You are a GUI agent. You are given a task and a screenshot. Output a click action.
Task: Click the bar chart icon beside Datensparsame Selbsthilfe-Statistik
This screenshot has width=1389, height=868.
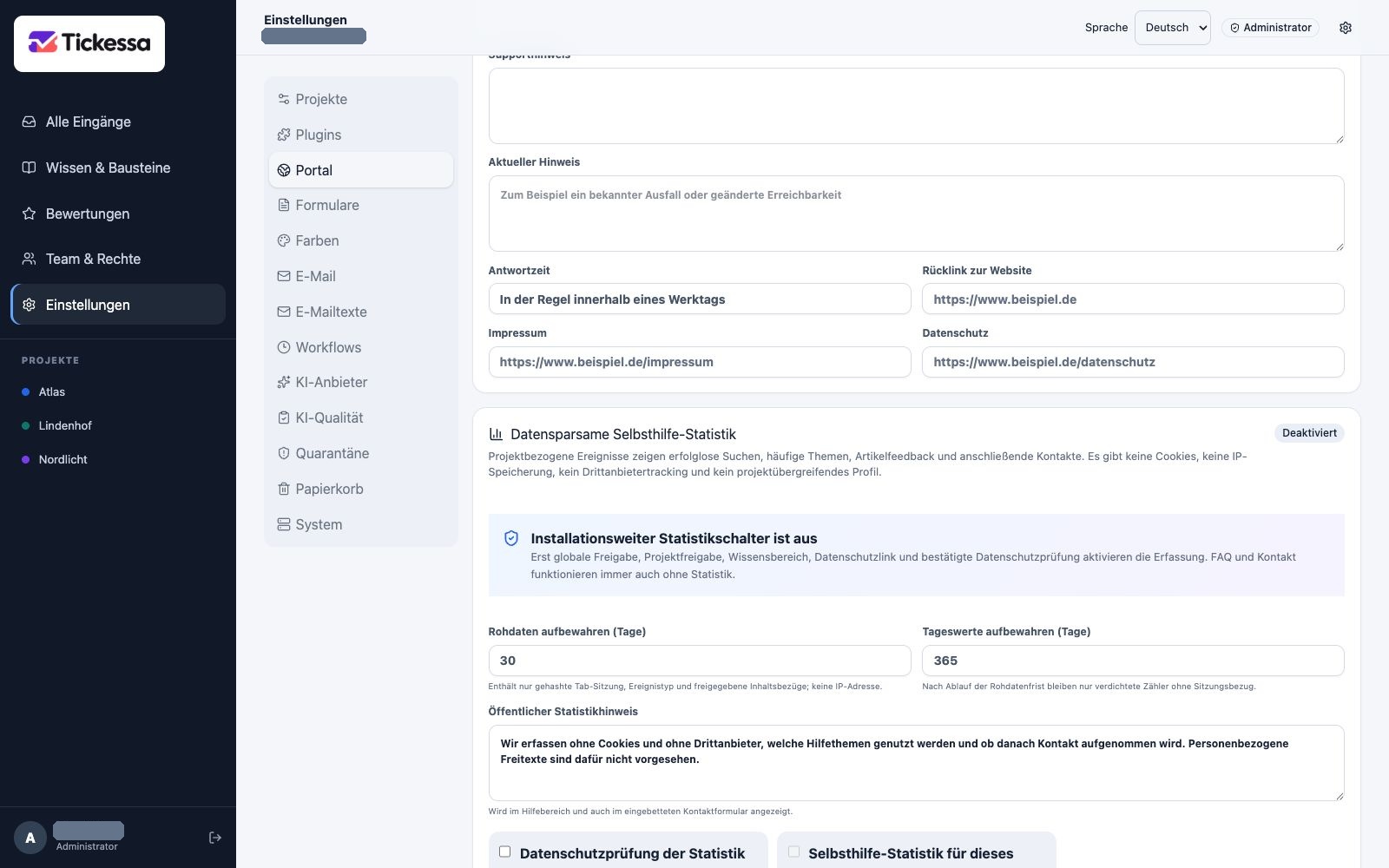point(496,434)
